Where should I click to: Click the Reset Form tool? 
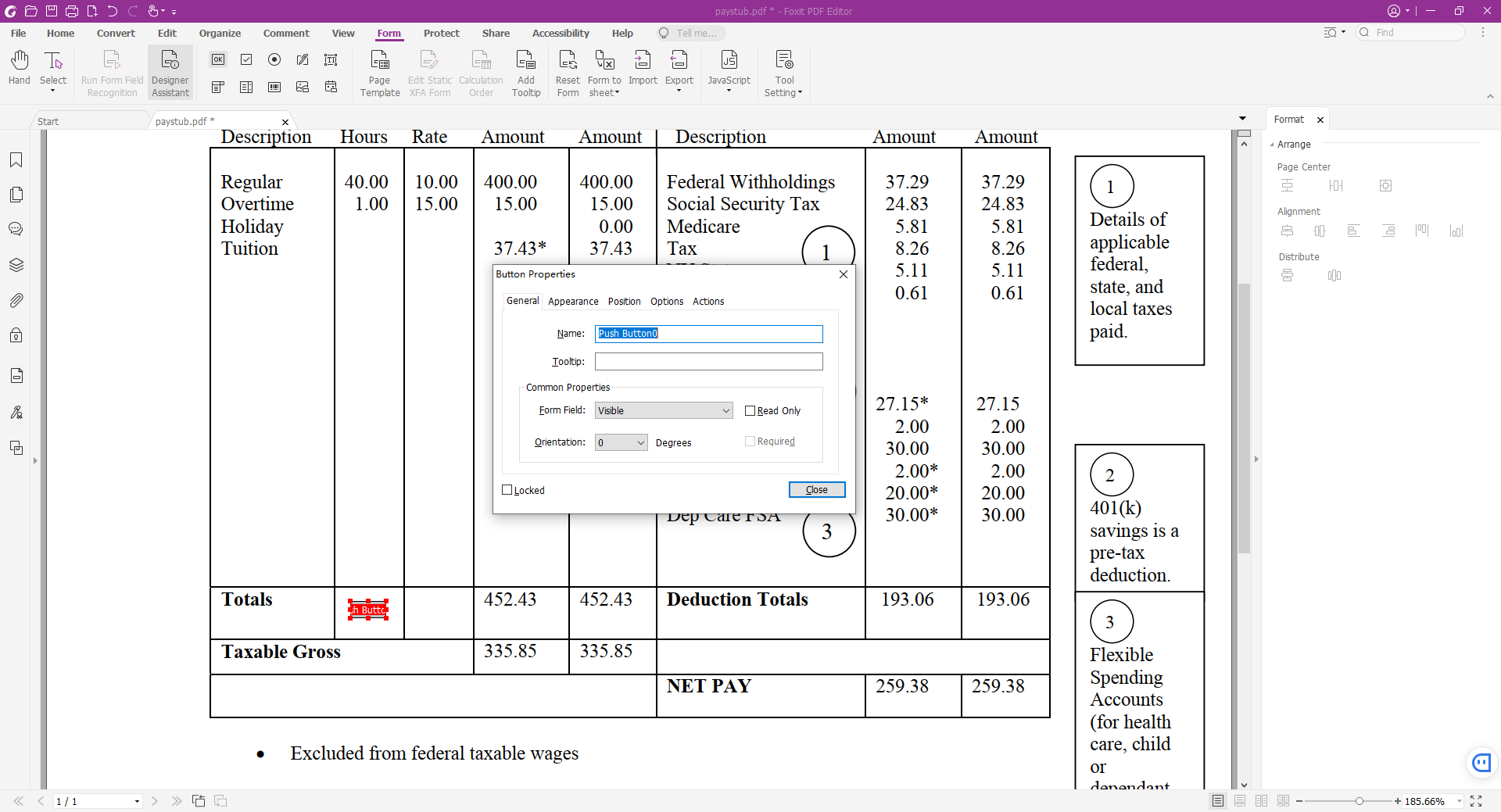click(568, 73)
